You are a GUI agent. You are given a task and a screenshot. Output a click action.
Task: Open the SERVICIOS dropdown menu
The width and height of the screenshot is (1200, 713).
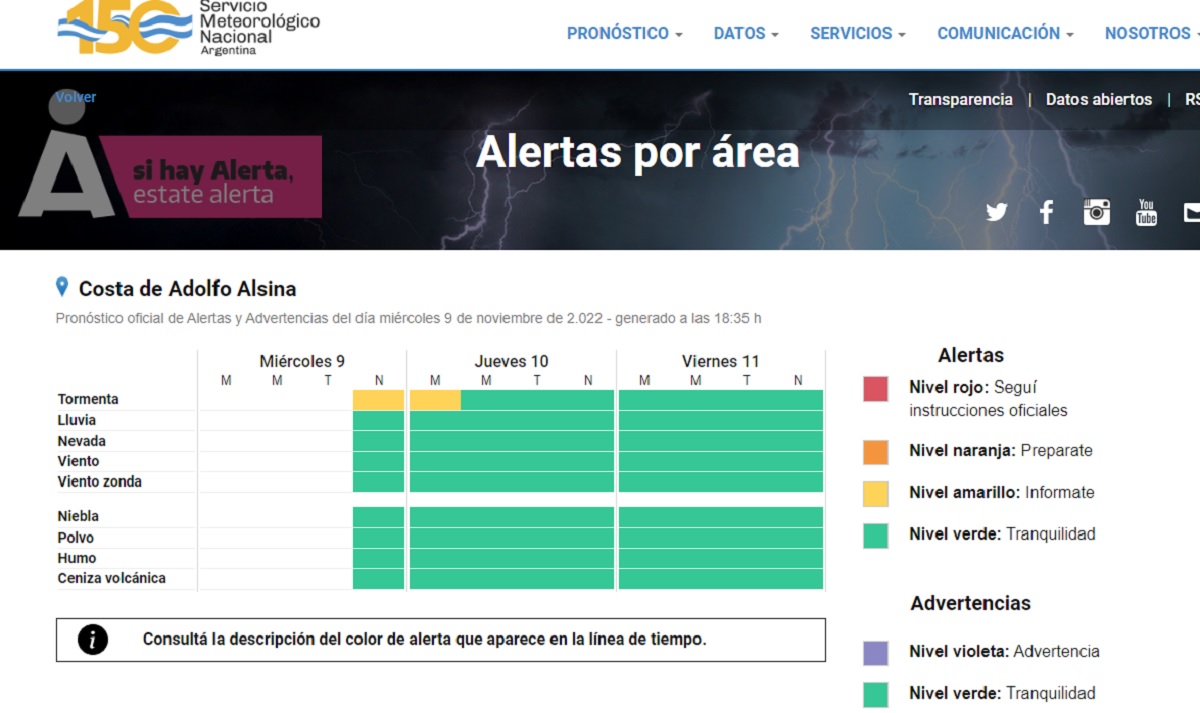click(857, 33)
